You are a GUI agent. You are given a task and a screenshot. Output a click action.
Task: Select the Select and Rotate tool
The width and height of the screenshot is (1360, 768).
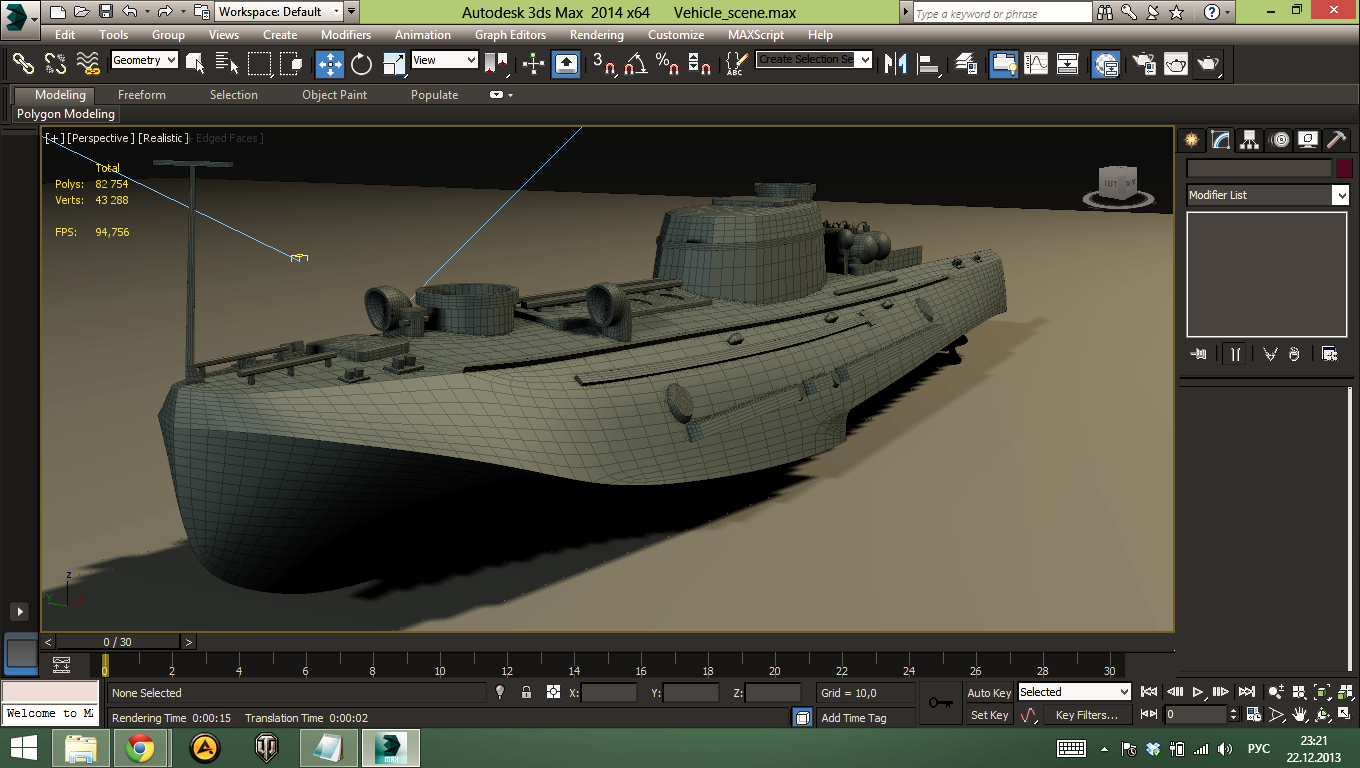[x=361, y=64]
